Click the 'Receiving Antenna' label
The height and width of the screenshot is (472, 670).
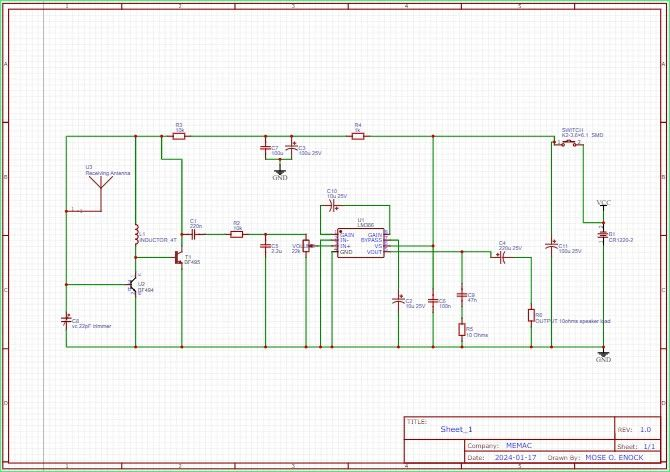108,173
